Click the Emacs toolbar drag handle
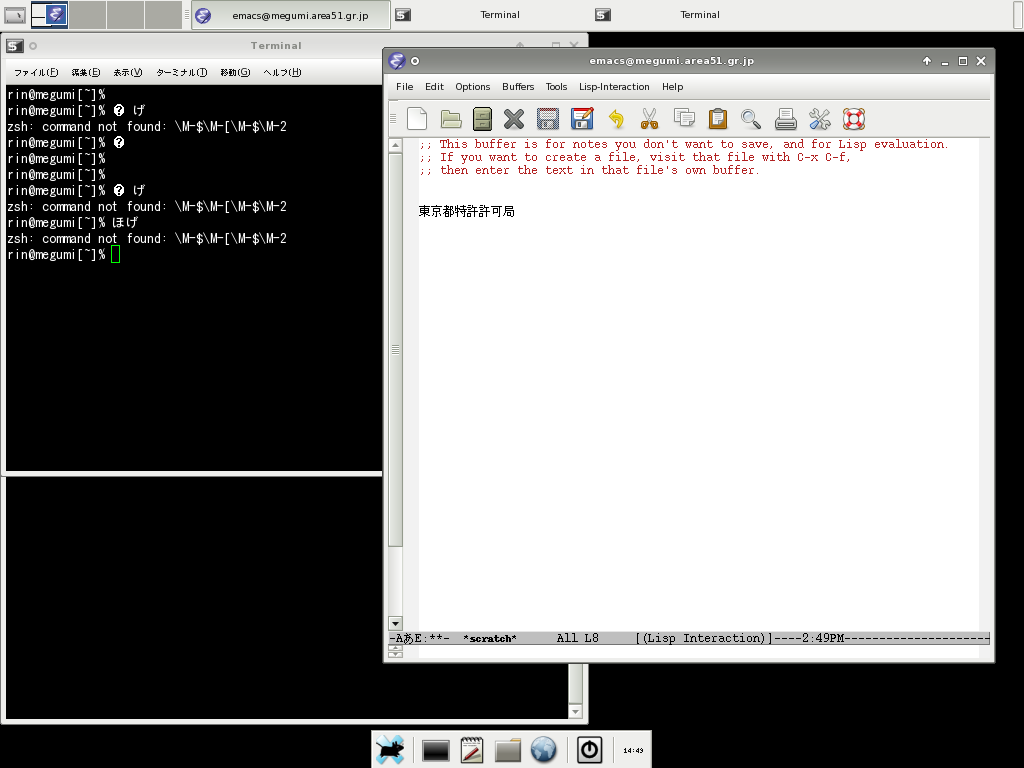Screen dimensions: 1024x768 (393, 119)
